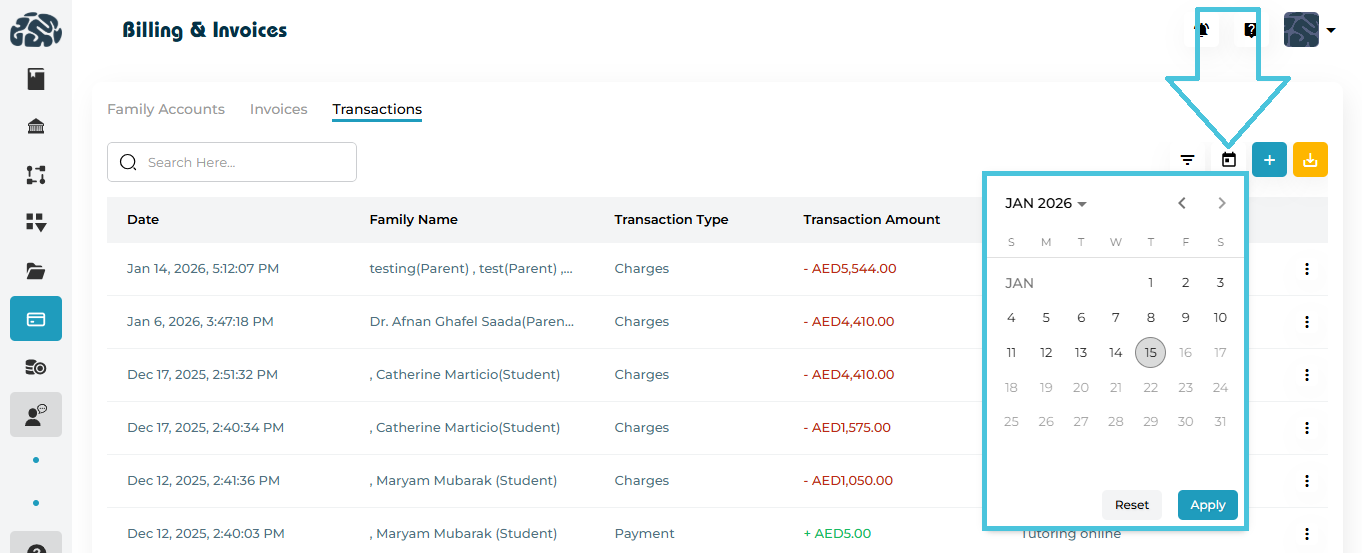
Task: Open the folder icon in sidebar
Action: [x=36, y=271]
